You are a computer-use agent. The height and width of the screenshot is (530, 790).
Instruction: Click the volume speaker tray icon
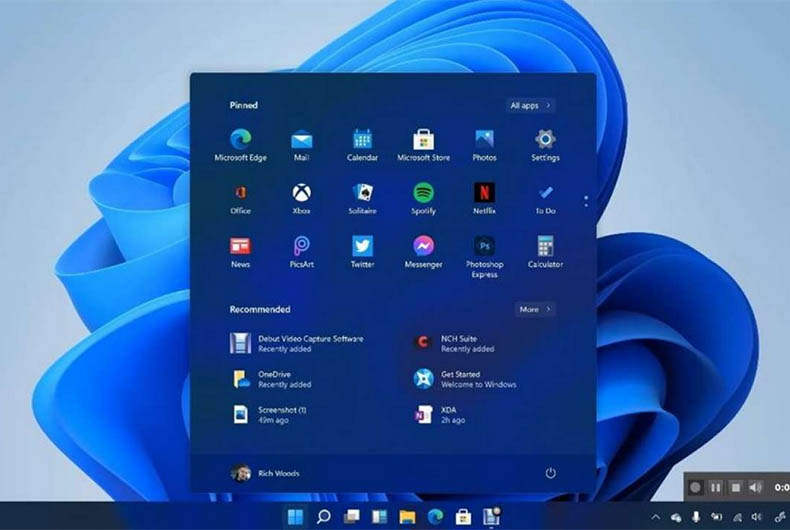tap(757, 517)
